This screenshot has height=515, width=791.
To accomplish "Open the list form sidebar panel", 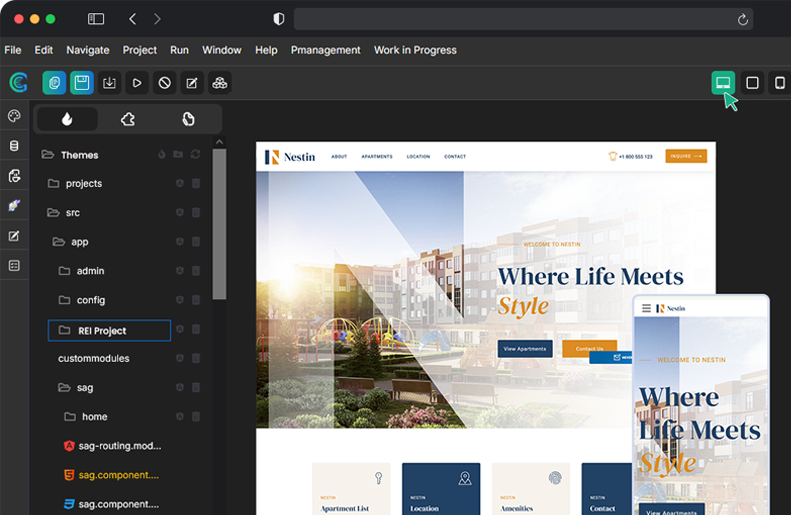I will pyautogui.click(x=14, y=265).
